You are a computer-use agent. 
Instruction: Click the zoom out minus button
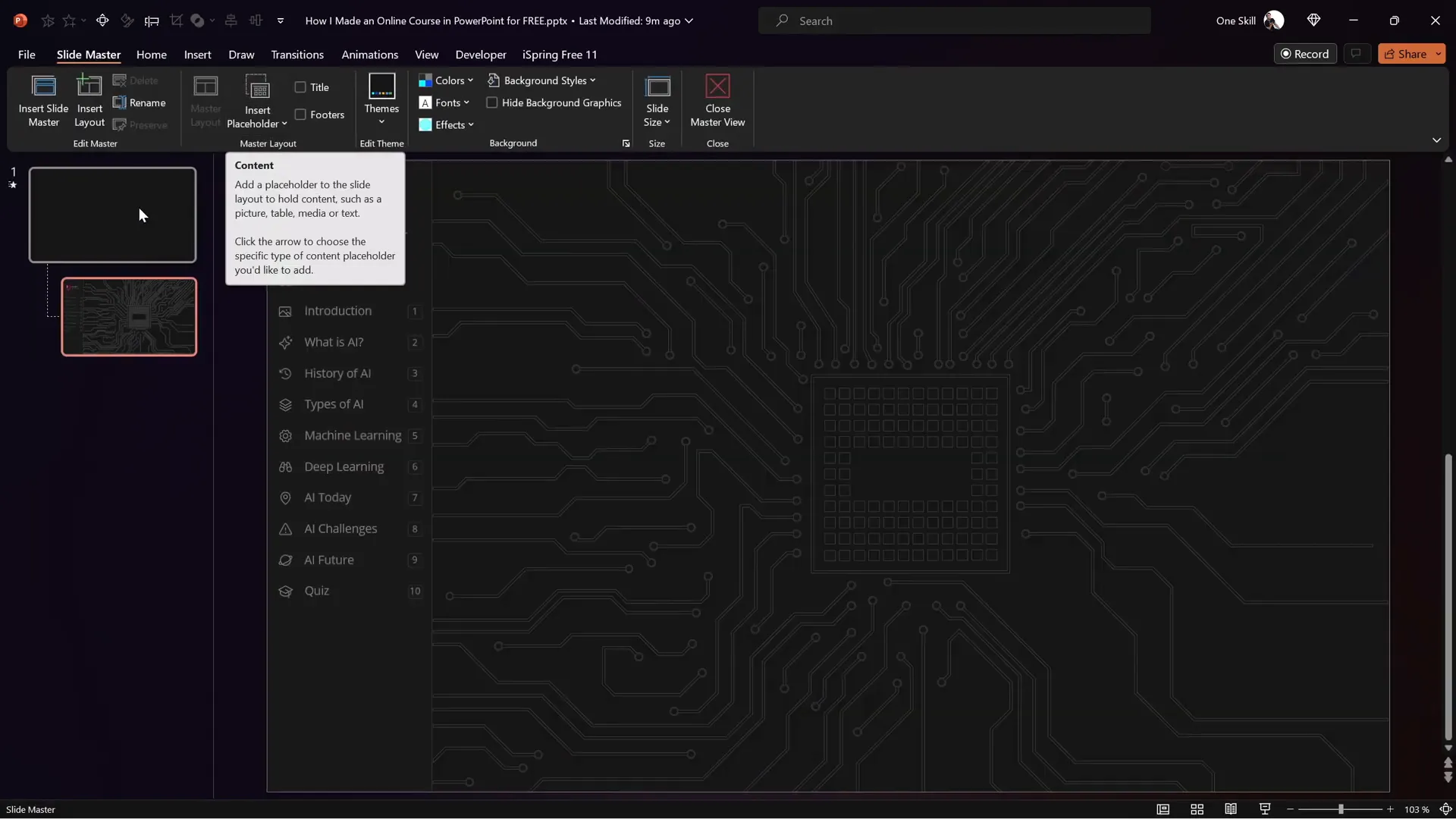(x=1290, y=809)
